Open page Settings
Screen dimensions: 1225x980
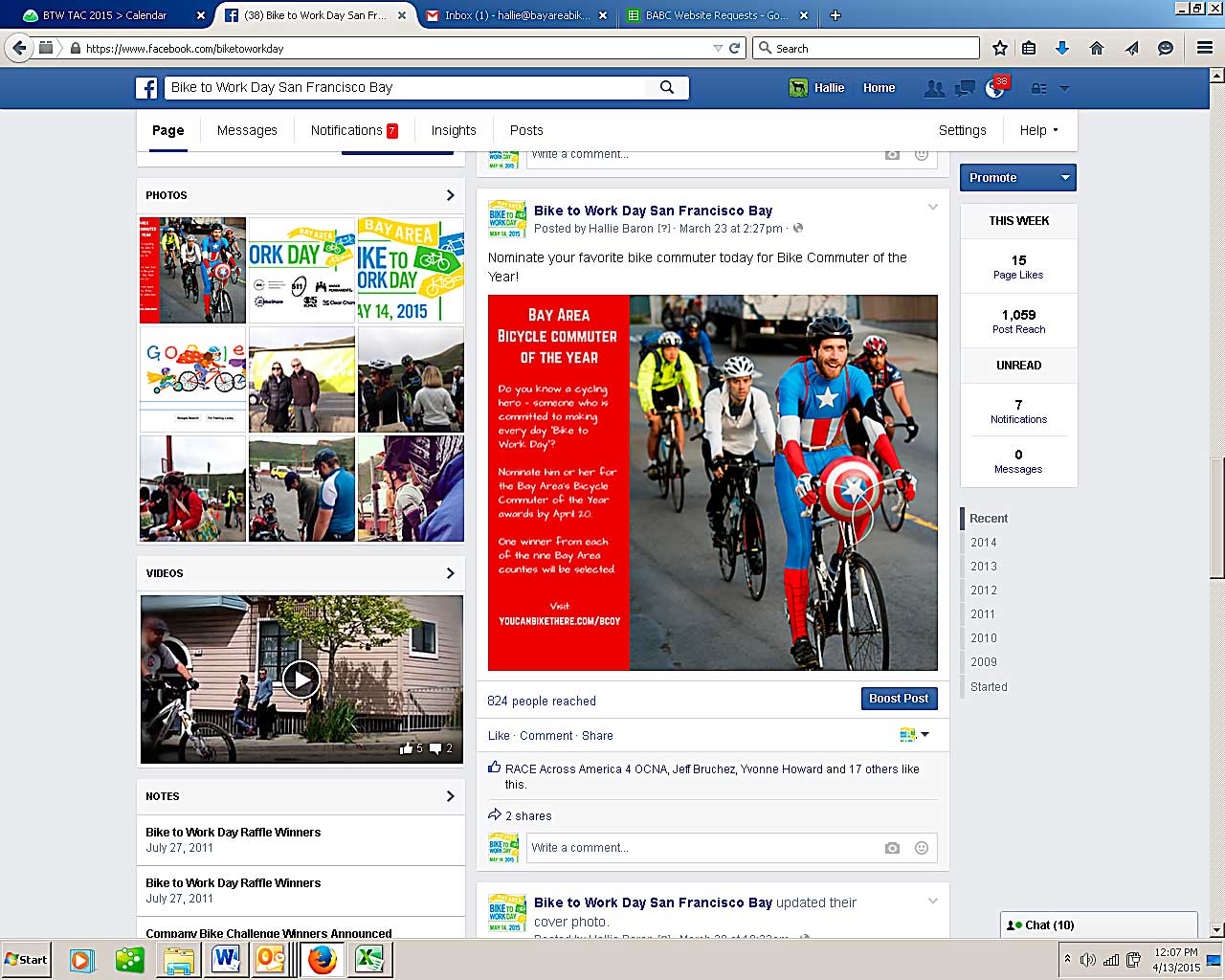(962, 130)
